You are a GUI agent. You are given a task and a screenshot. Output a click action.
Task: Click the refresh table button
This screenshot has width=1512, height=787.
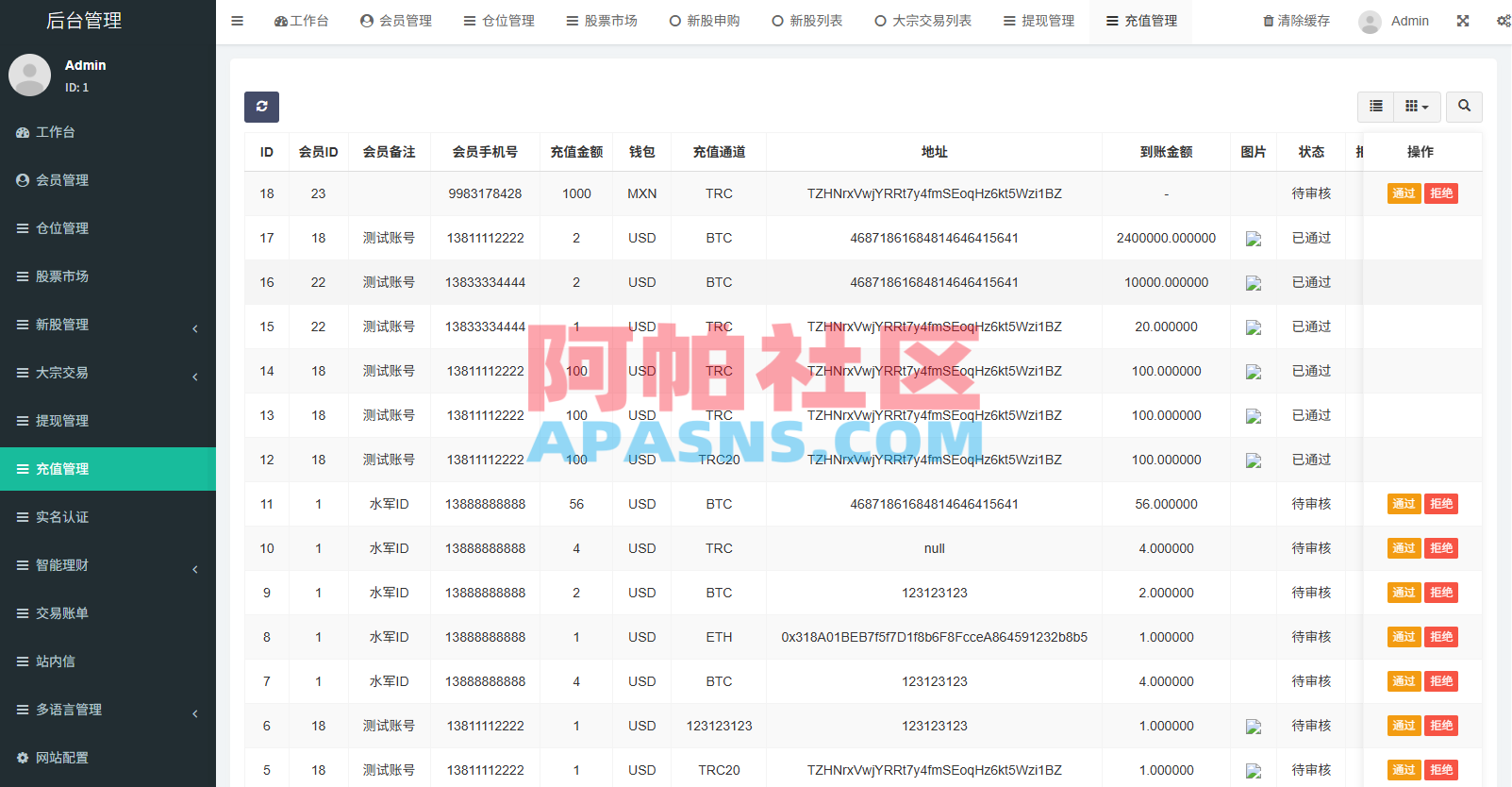click(x=261, y=107)
